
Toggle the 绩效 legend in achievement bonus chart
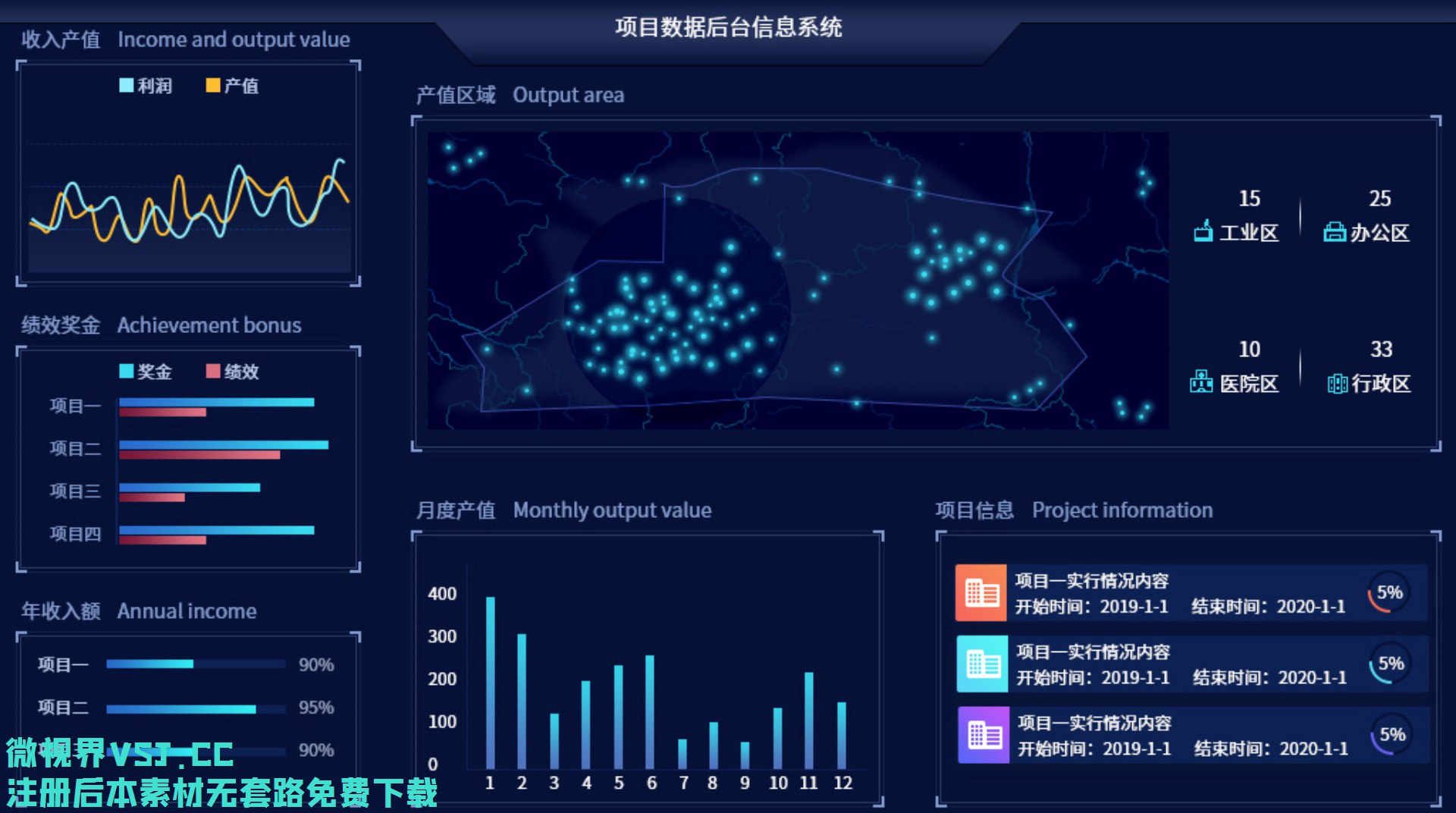(232, 372)
